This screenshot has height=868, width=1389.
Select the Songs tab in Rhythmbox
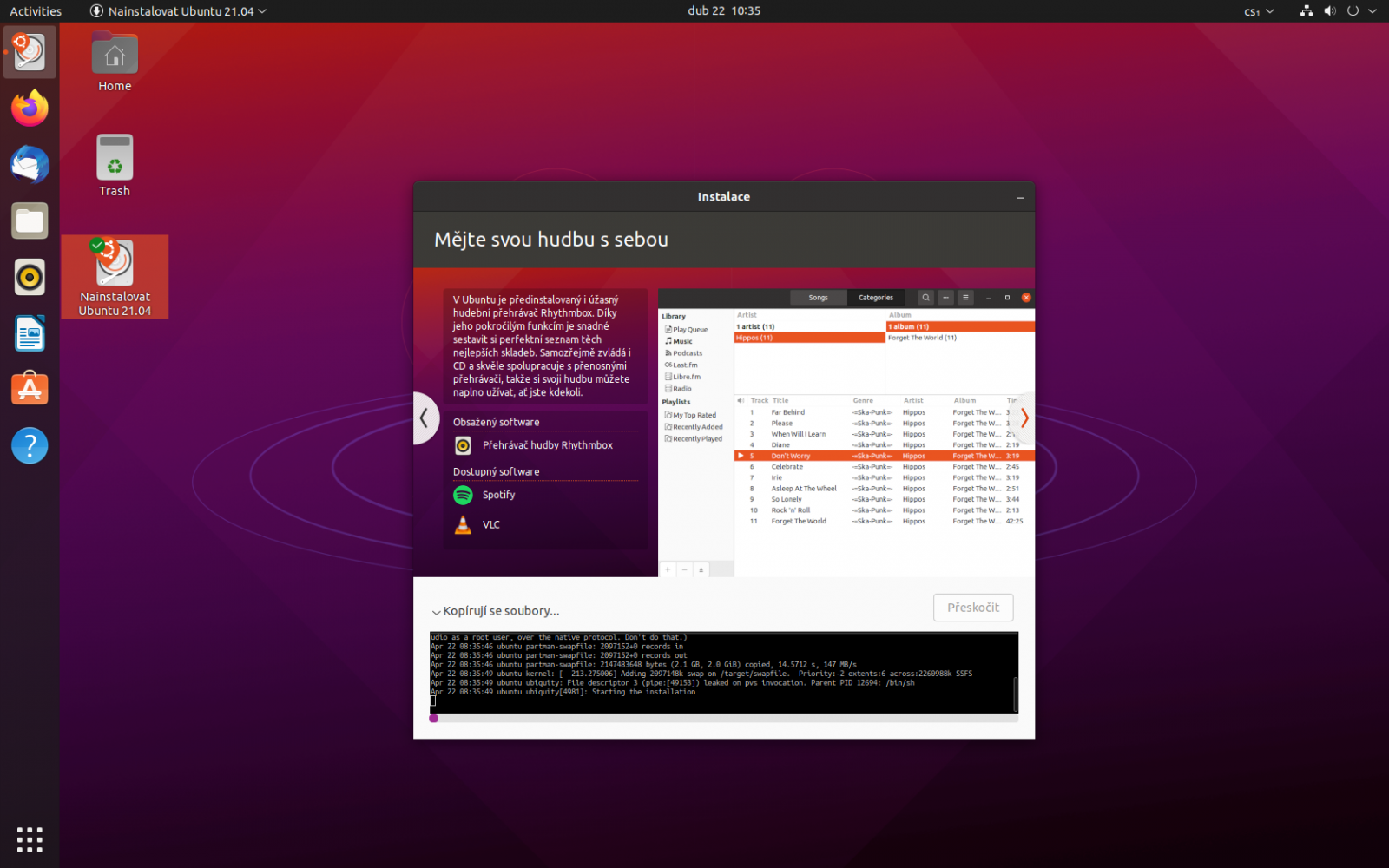(x=818, y=297)
